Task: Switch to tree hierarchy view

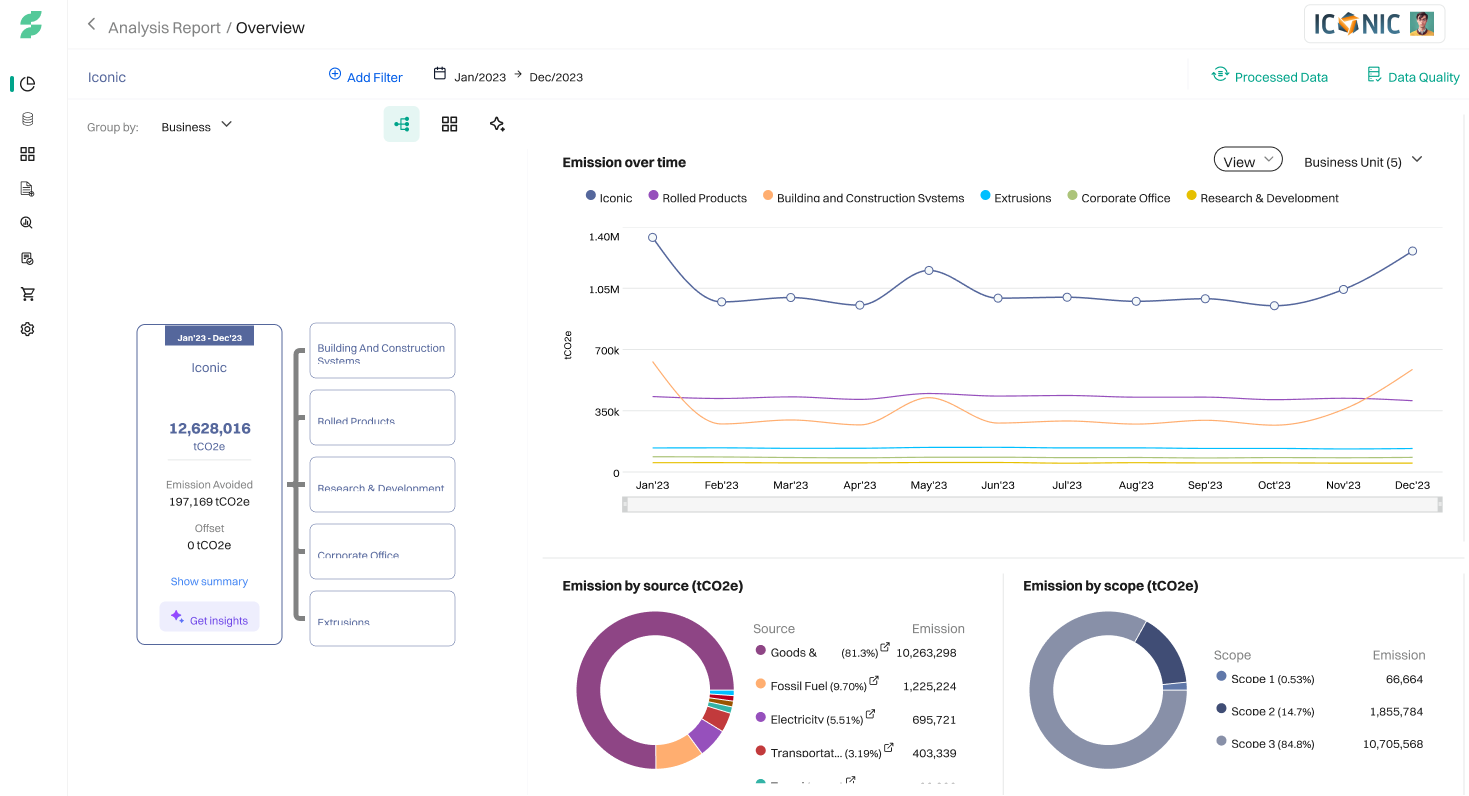Action: (402, 124)
